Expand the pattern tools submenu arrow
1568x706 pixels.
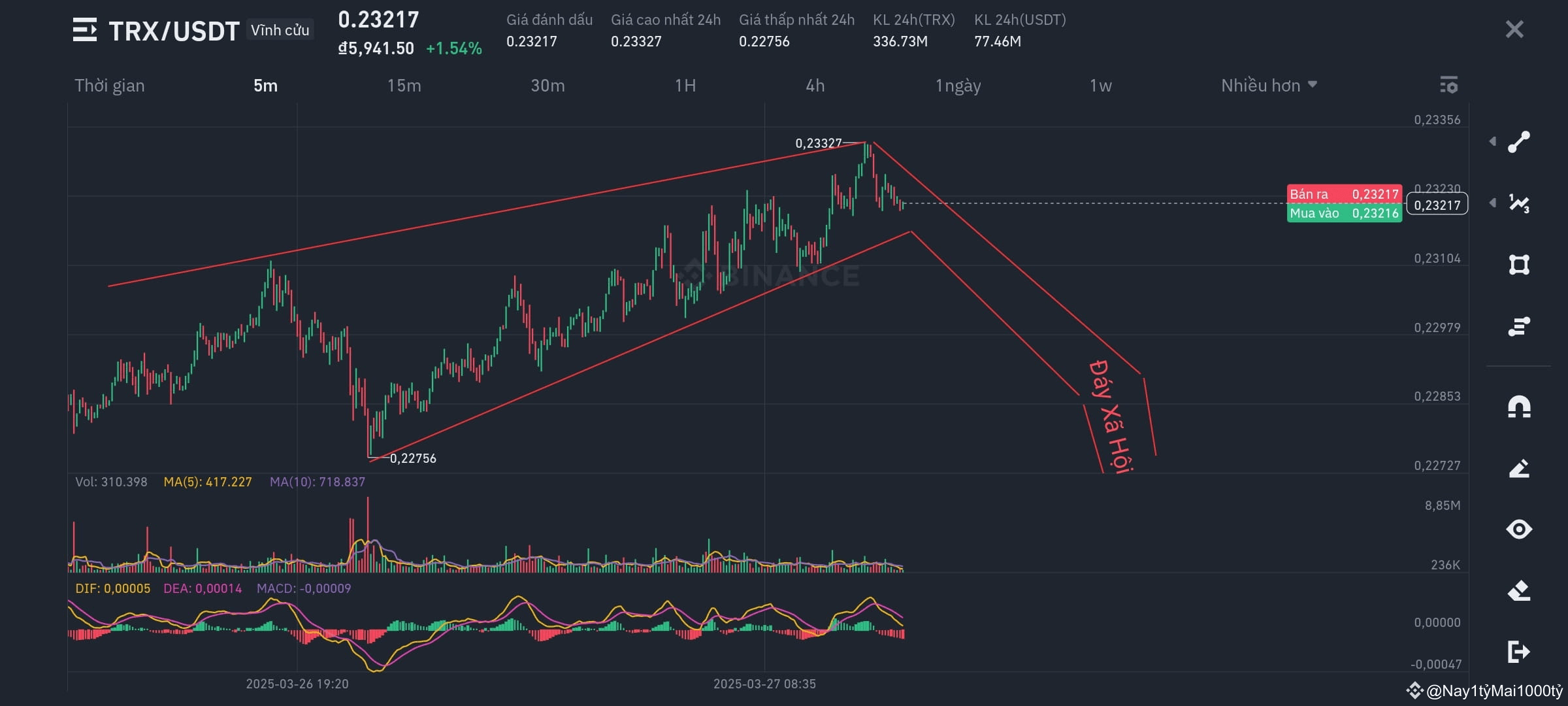[1492, 203]
